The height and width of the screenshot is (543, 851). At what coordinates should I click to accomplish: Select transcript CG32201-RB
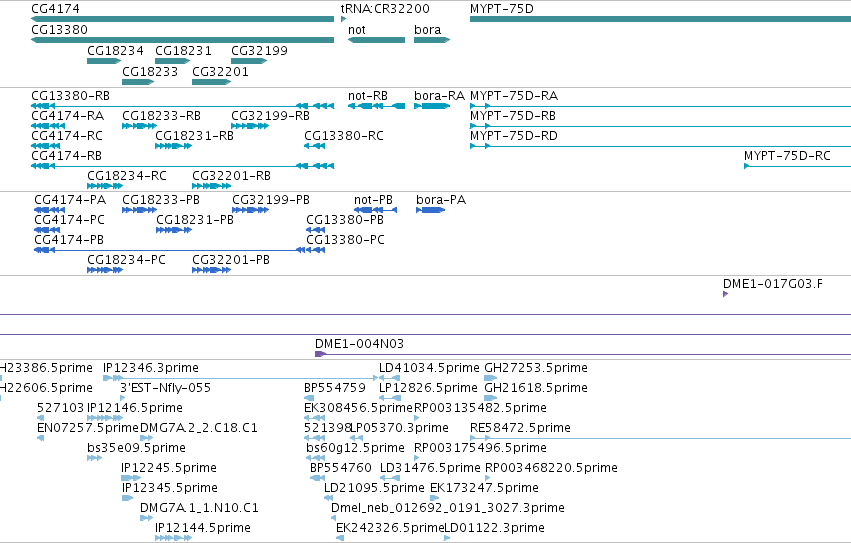coord(212,186)
